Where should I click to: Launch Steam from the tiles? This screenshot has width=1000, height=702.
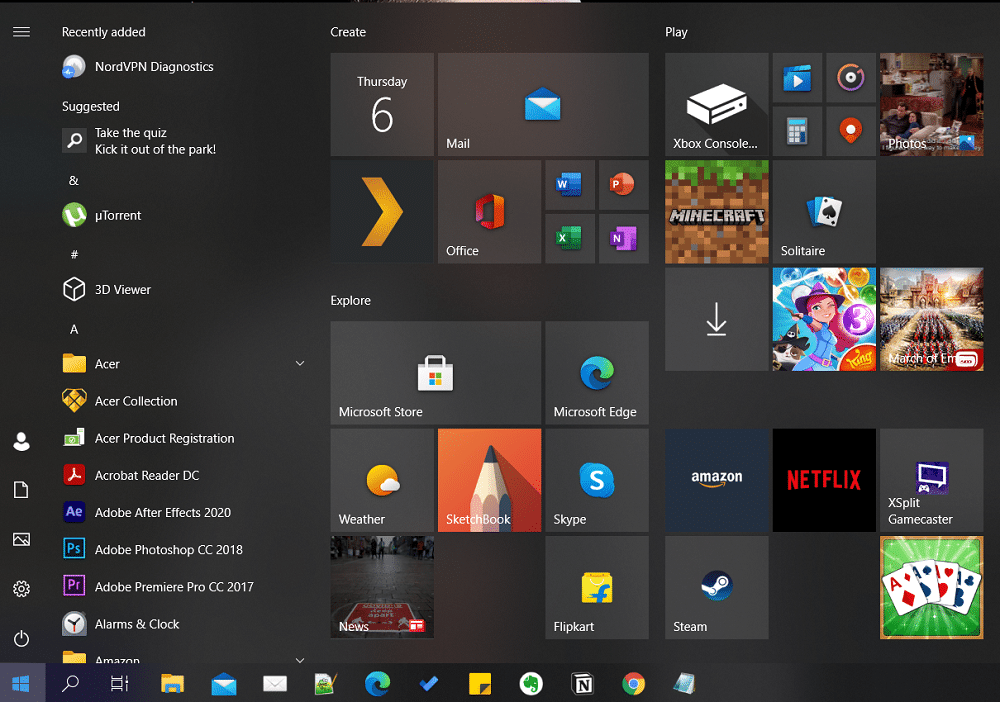tap(716, 587)
